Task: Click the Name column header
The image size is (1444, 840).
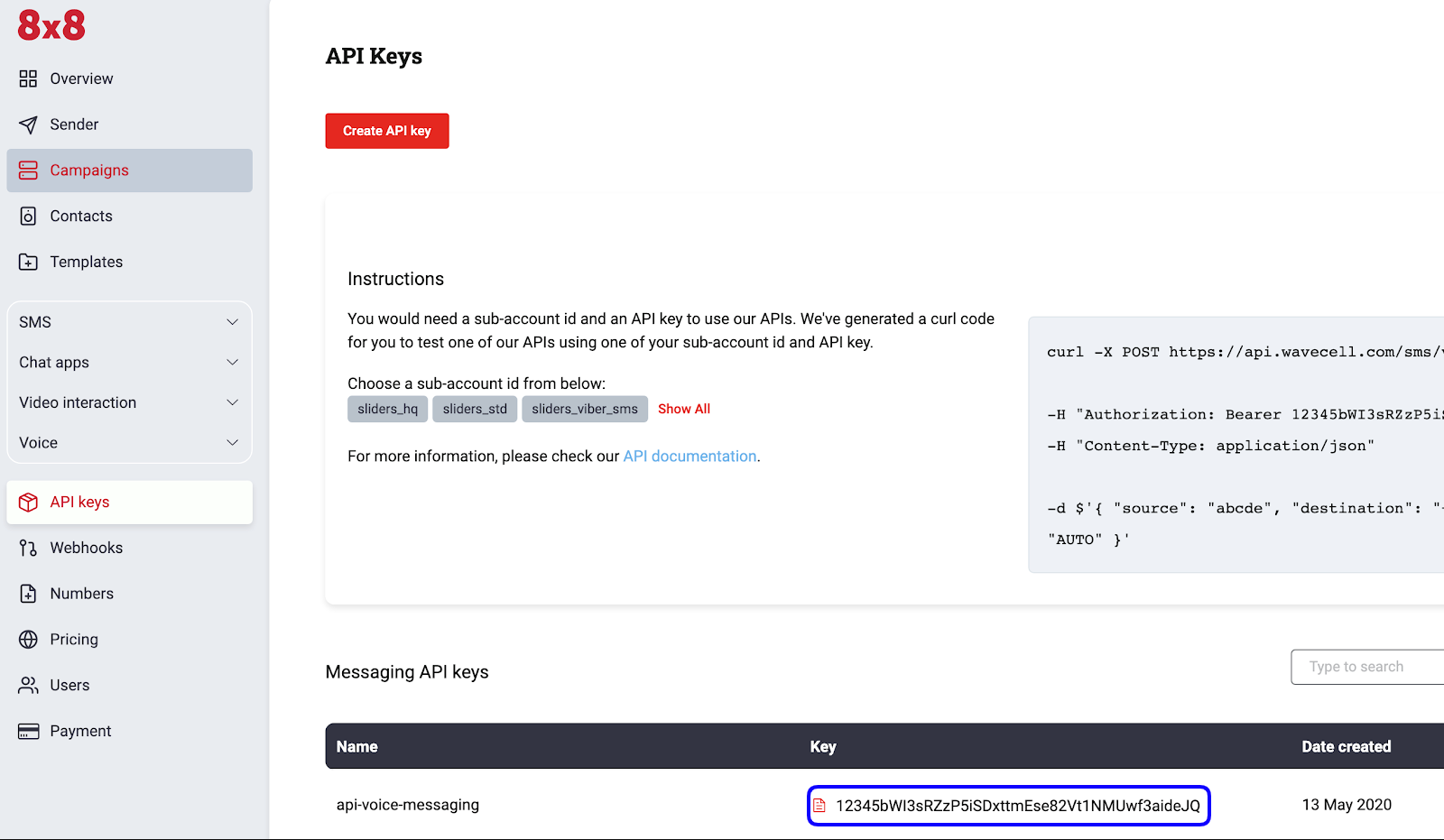Action: coord(357,747)
